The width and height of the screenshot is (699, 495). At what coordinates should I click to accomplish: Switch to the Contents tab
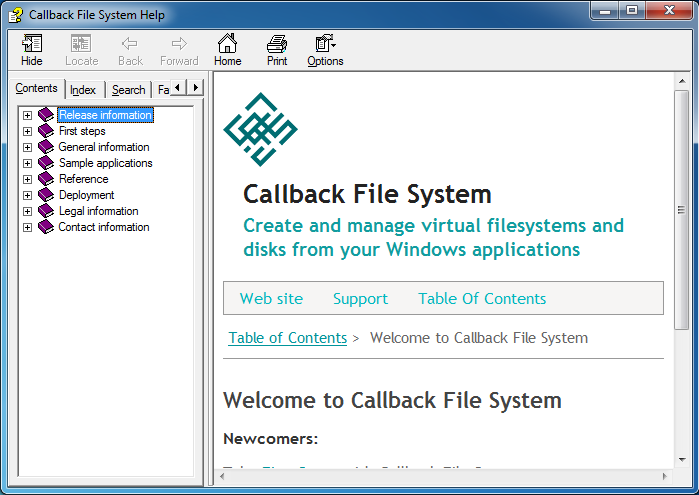point(37,88)
